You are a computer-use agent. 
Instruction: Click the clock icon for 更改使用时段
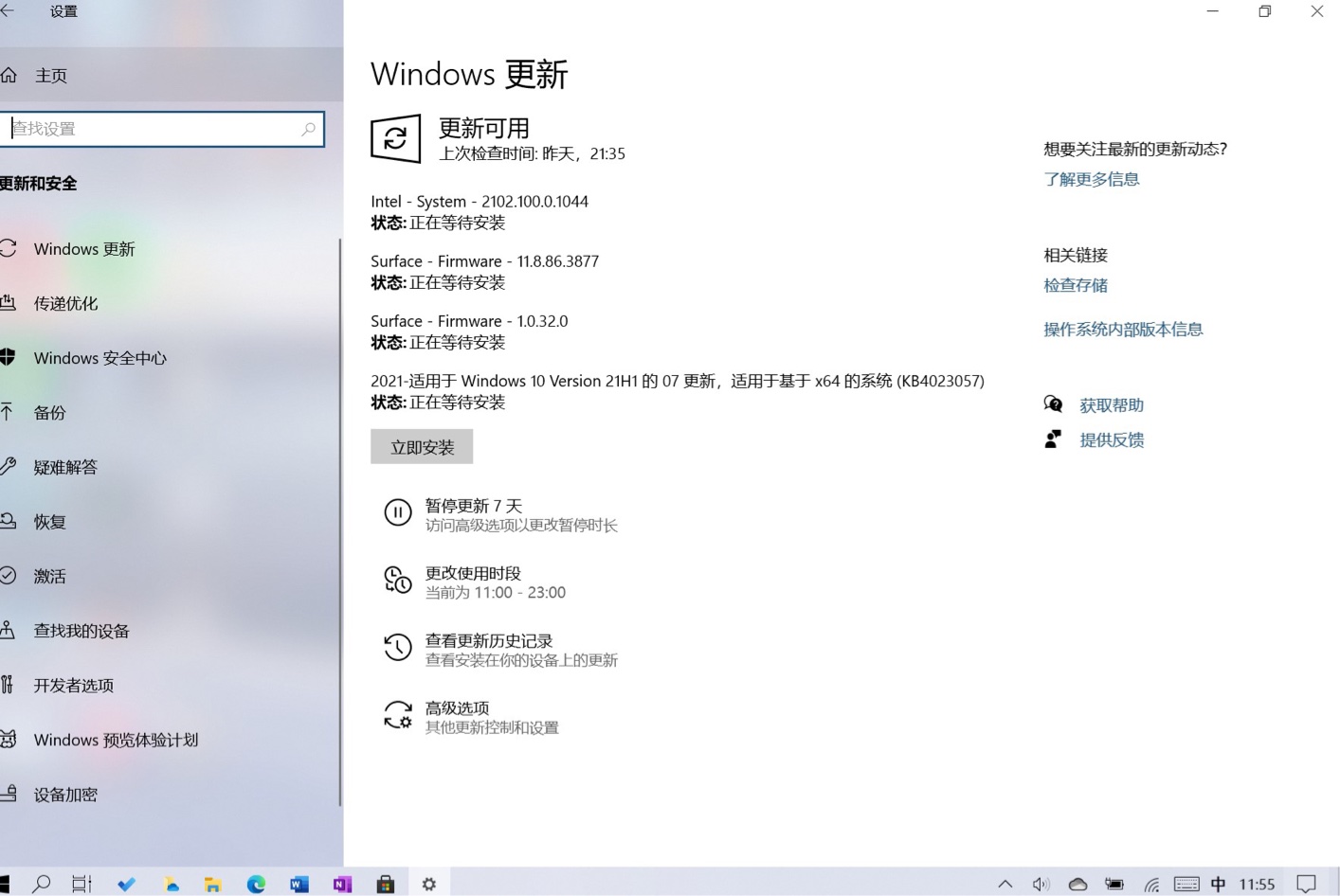[x=397, y=580]
